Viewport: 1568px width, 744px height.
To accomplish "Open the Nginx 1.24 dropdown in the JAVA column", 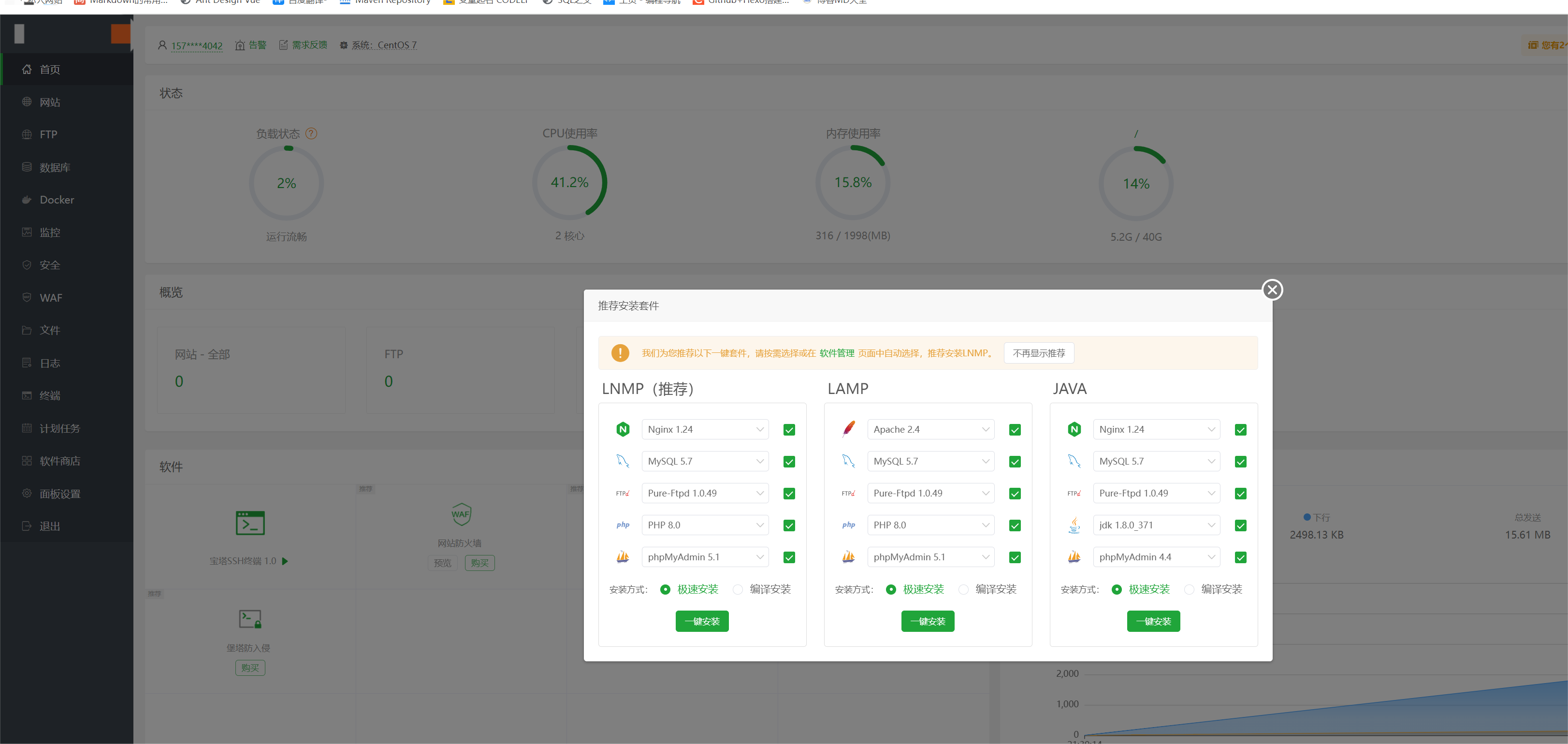I will [x=1157, y=429].
